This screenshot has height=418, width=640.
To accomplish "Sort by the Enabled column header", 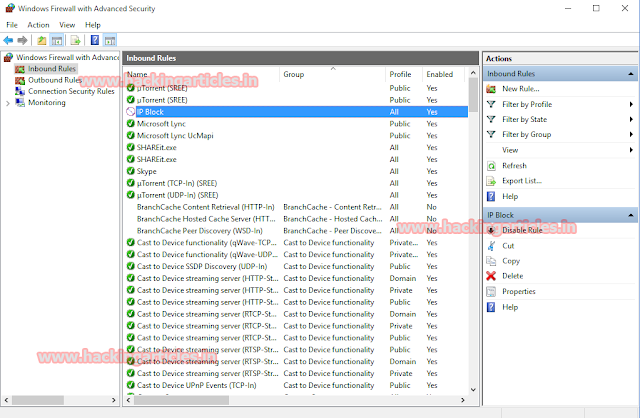I will coord(443,74).
